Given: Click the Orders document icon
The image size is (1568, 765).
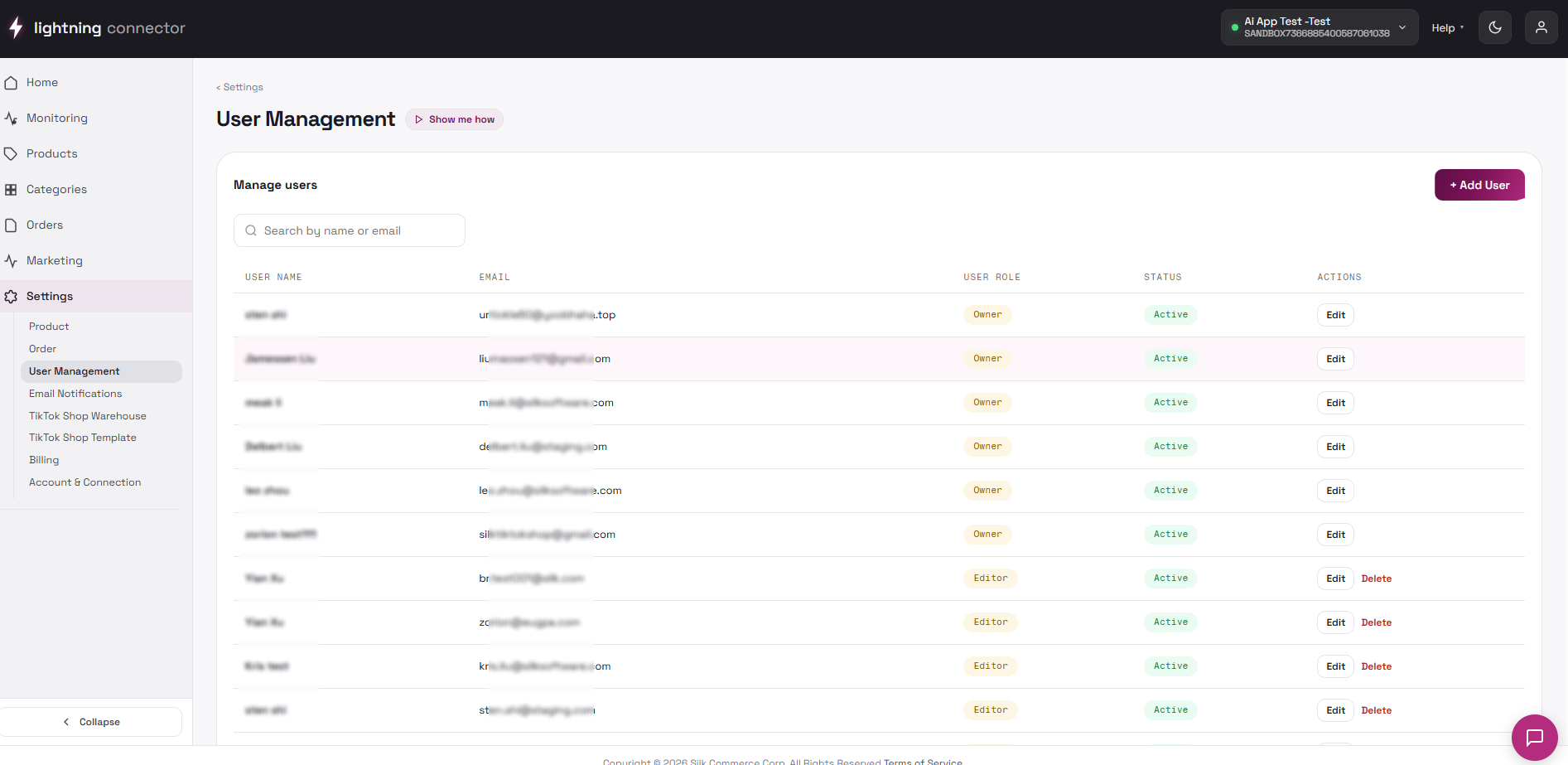Looking at the screenshot, I should [x=11, y=225].
